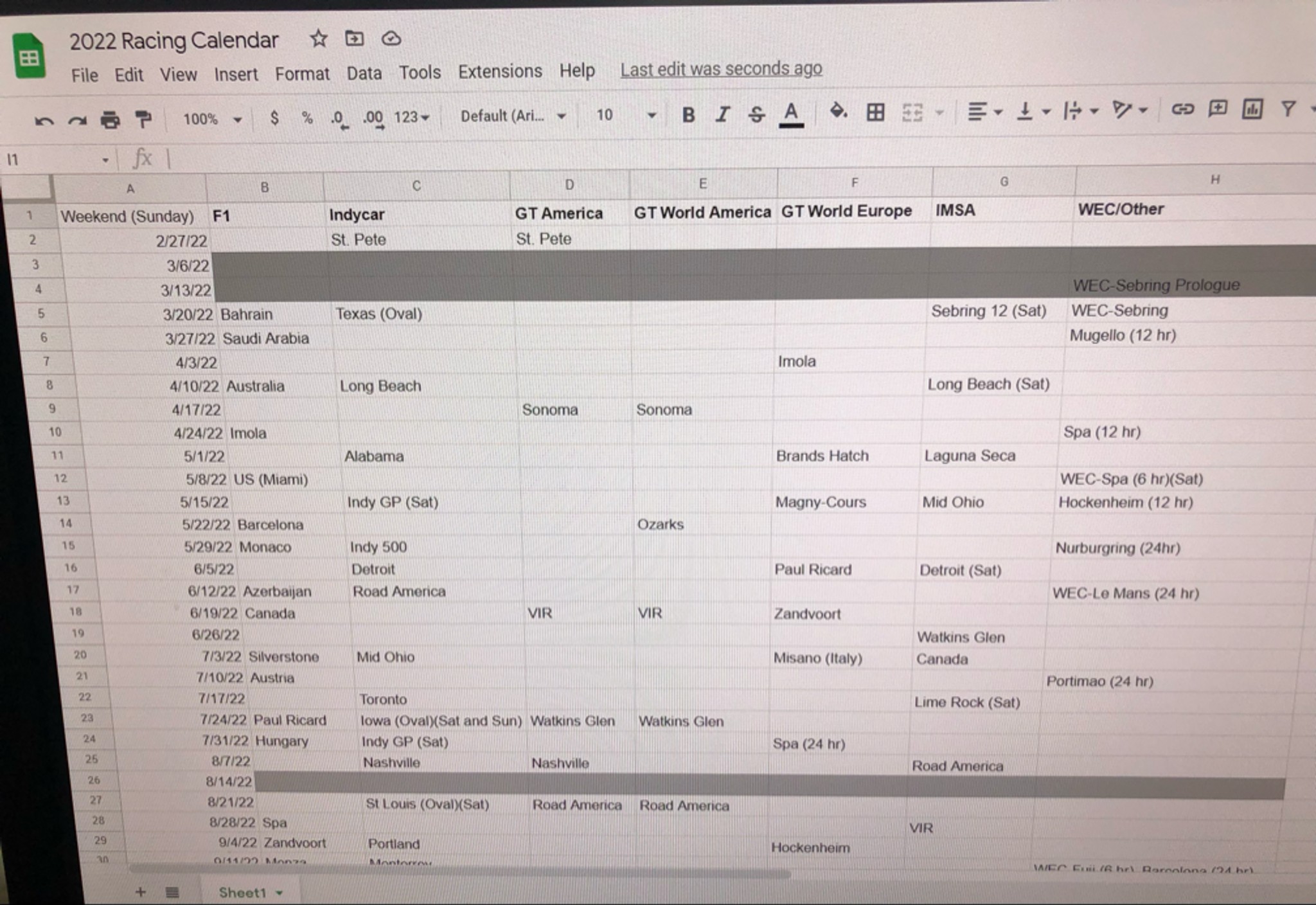Open vertical align dropdown

click(x=1033, y=112)
